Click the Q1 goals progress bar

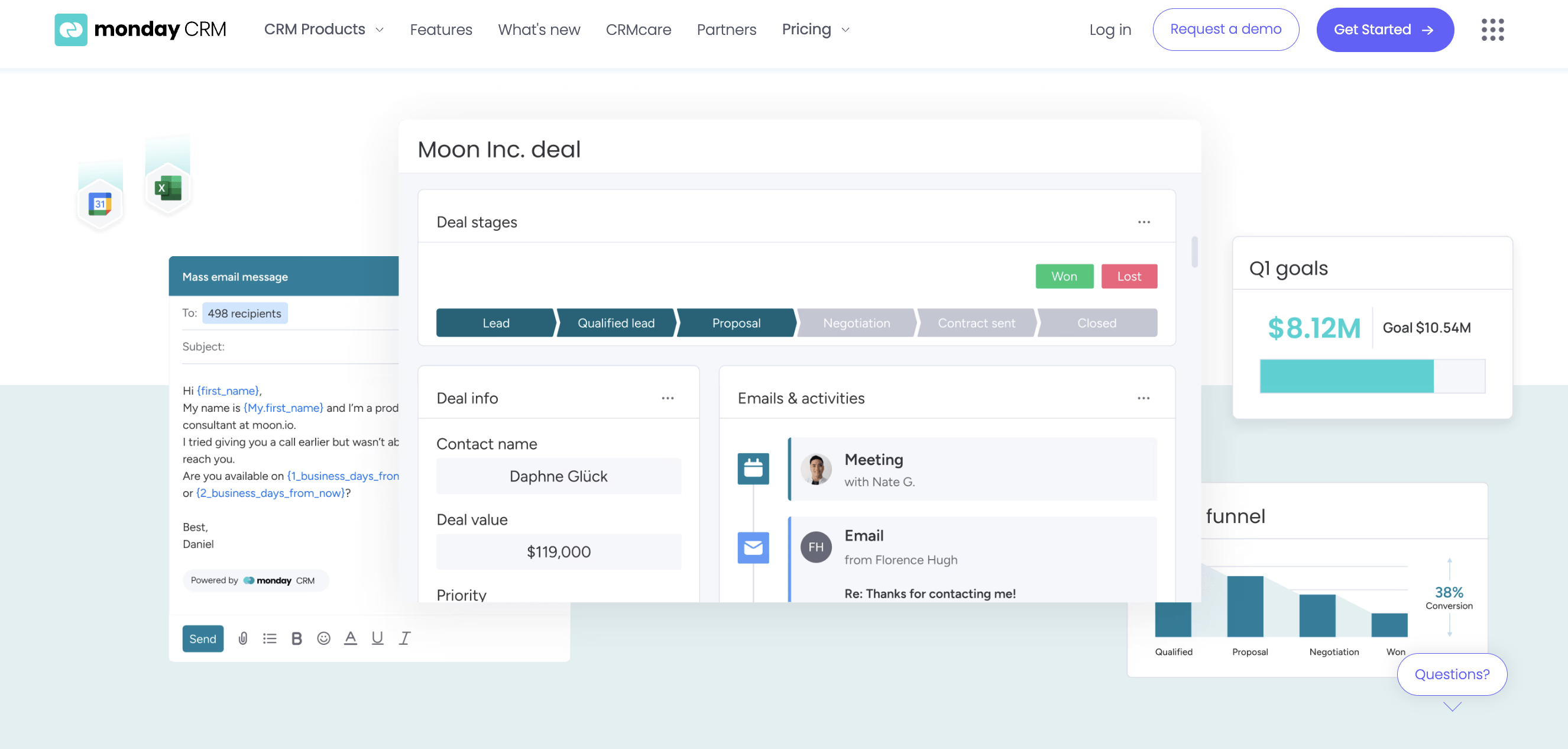(x=1372, y=376)
